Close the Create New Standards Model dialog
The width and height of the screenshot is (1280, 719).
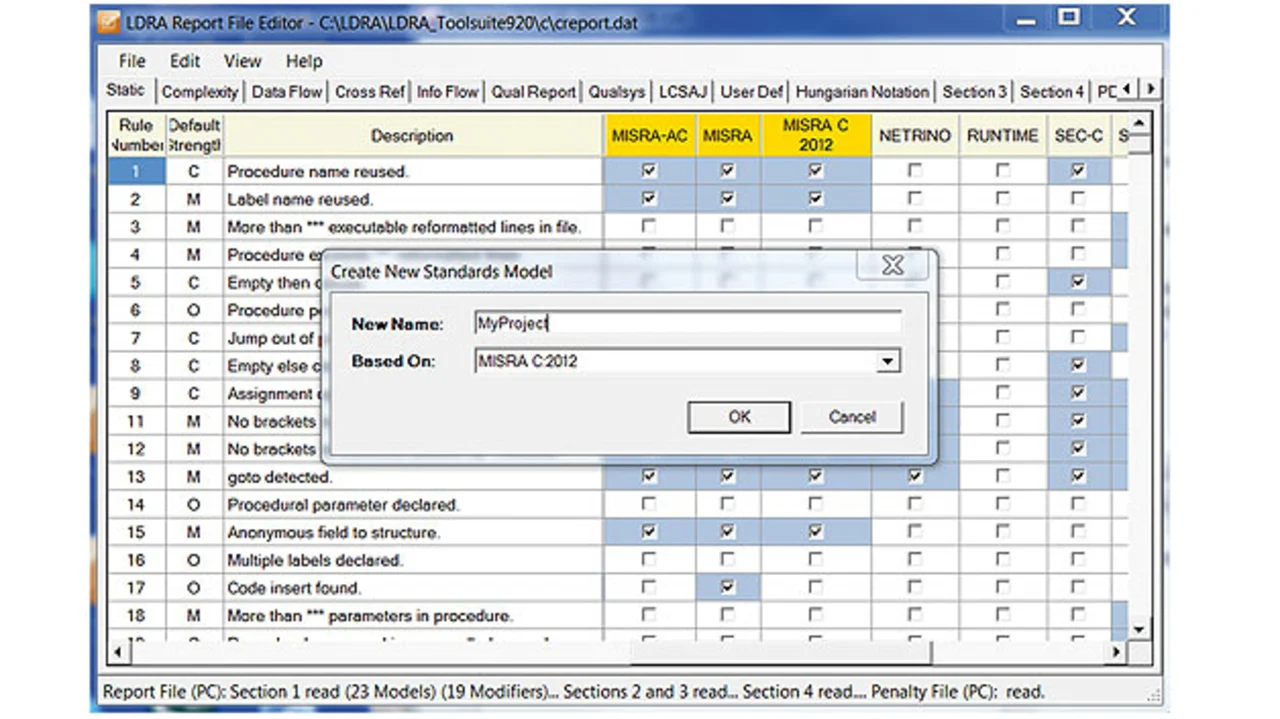pos(893,266)
